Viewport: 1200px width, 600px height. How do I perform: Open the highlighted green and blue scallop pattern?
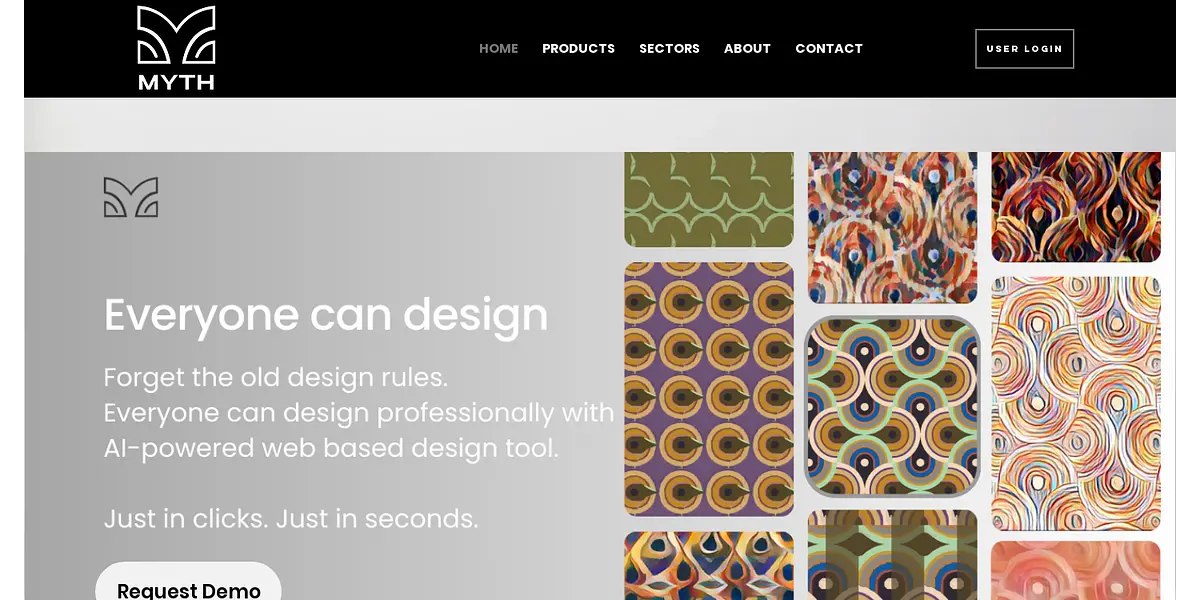892,406
